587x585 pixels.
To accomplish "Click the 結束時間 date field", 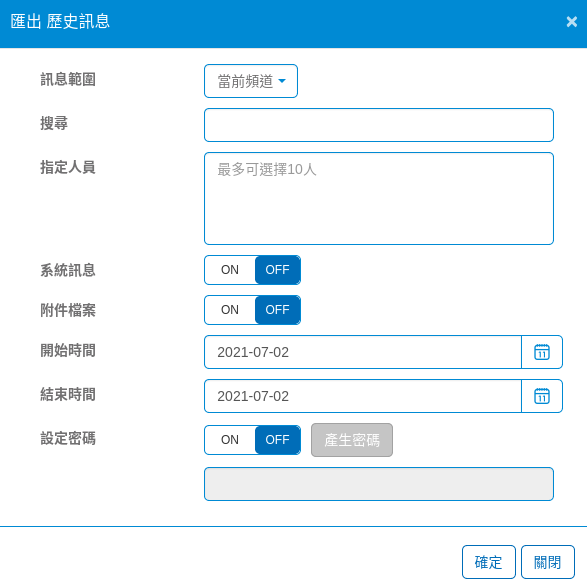I will point(363,396).
